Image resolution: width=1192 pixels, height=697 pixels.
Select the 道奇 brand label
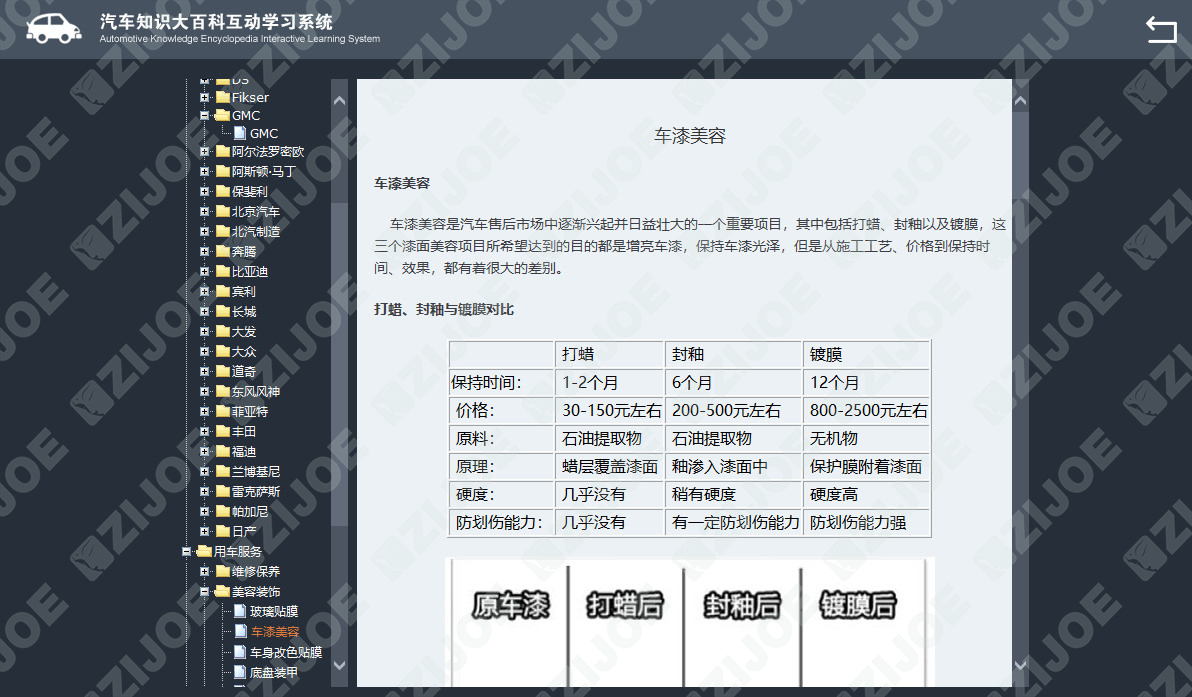pos(244,371)
